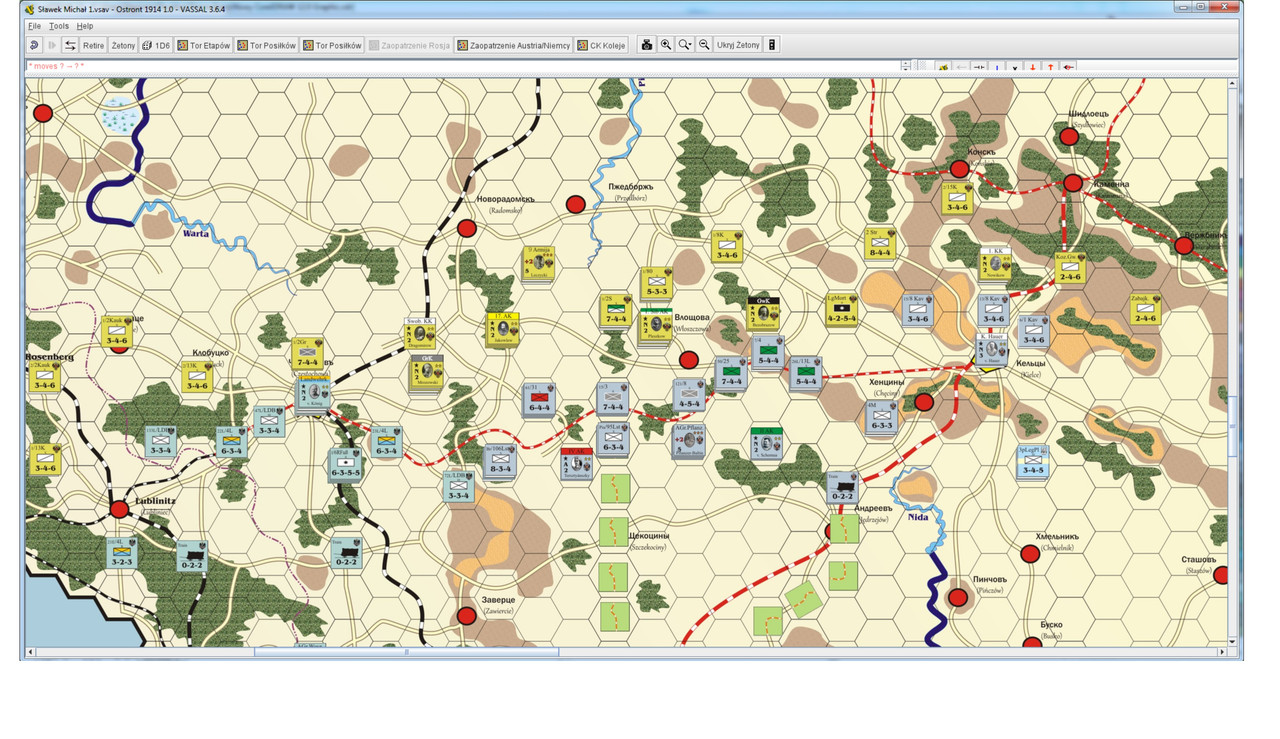Select the 6-3-3 counter near Хенцины
Viewport: 1280px width, 739px height.
click(882, 417)
